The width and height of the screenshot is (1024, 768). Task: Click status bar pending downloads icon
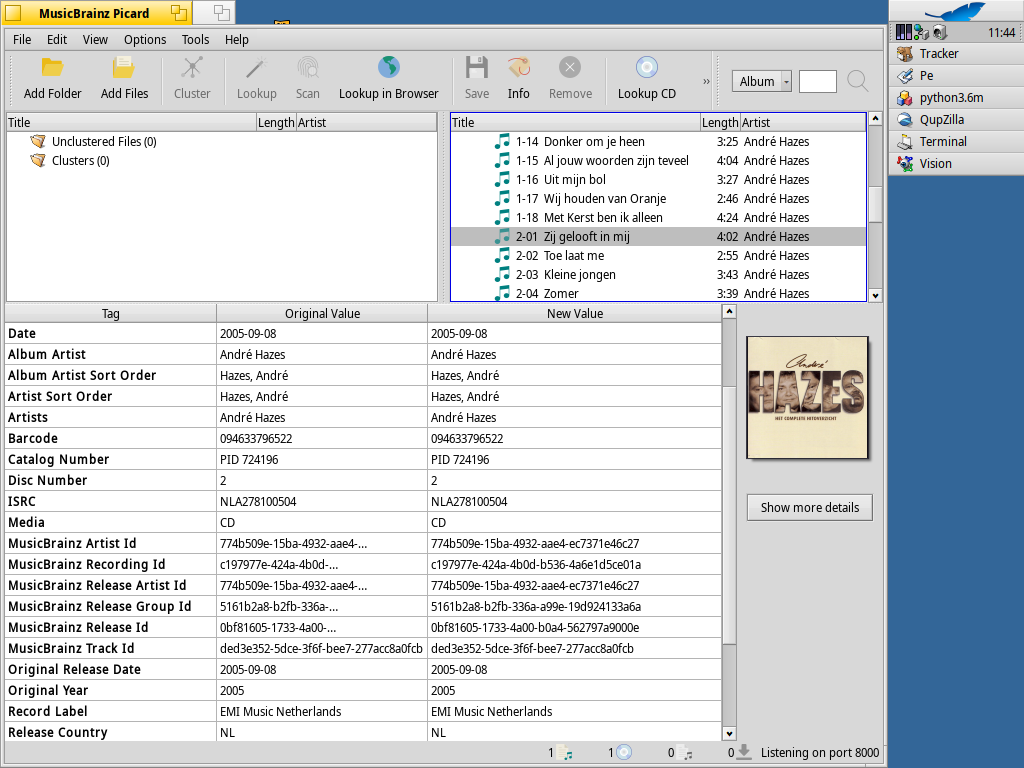tap(743, 752)
